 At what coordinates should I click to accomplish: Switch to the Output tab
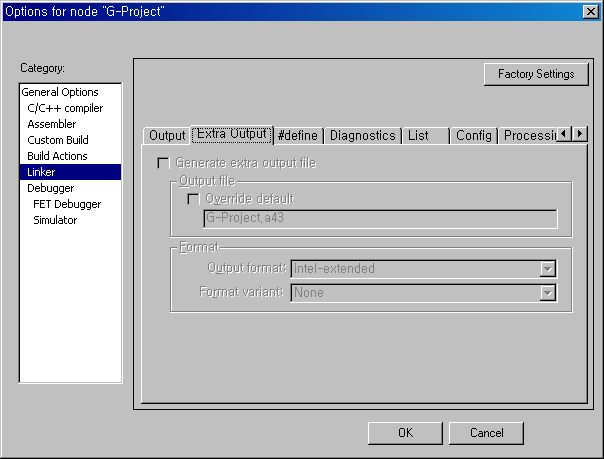pyautogui.click(x=167, y=136)
